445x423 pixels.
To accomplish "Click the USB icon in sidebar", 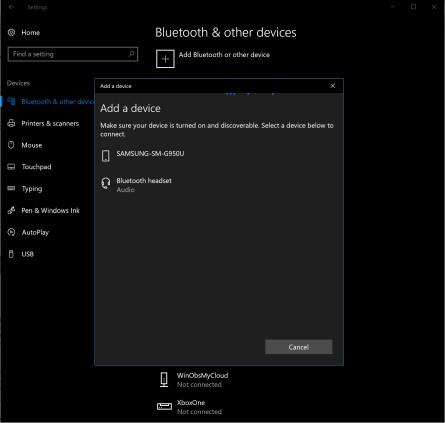I will [x=11, y=254].
